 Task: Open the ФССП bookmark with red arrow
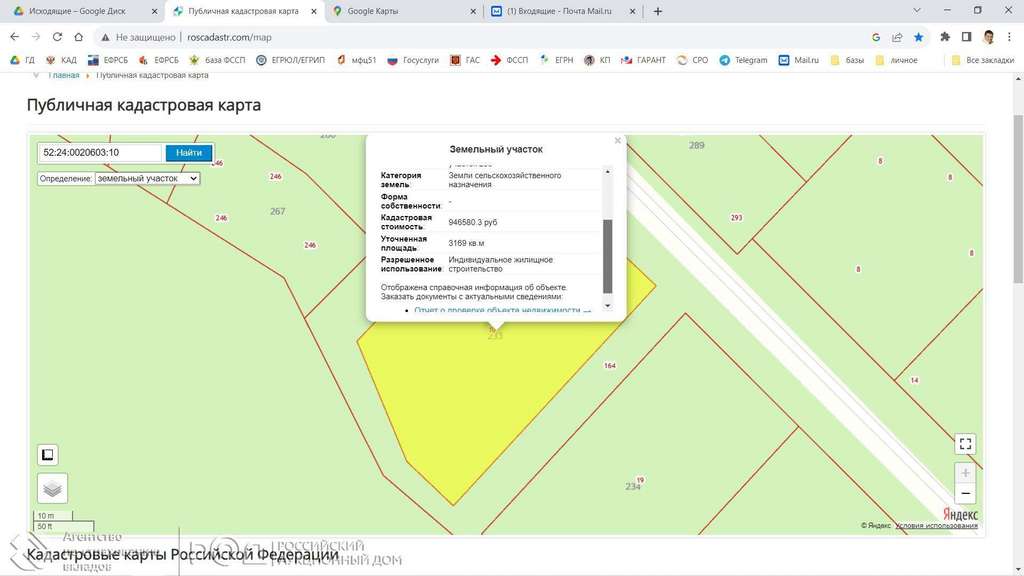[509, 60]
